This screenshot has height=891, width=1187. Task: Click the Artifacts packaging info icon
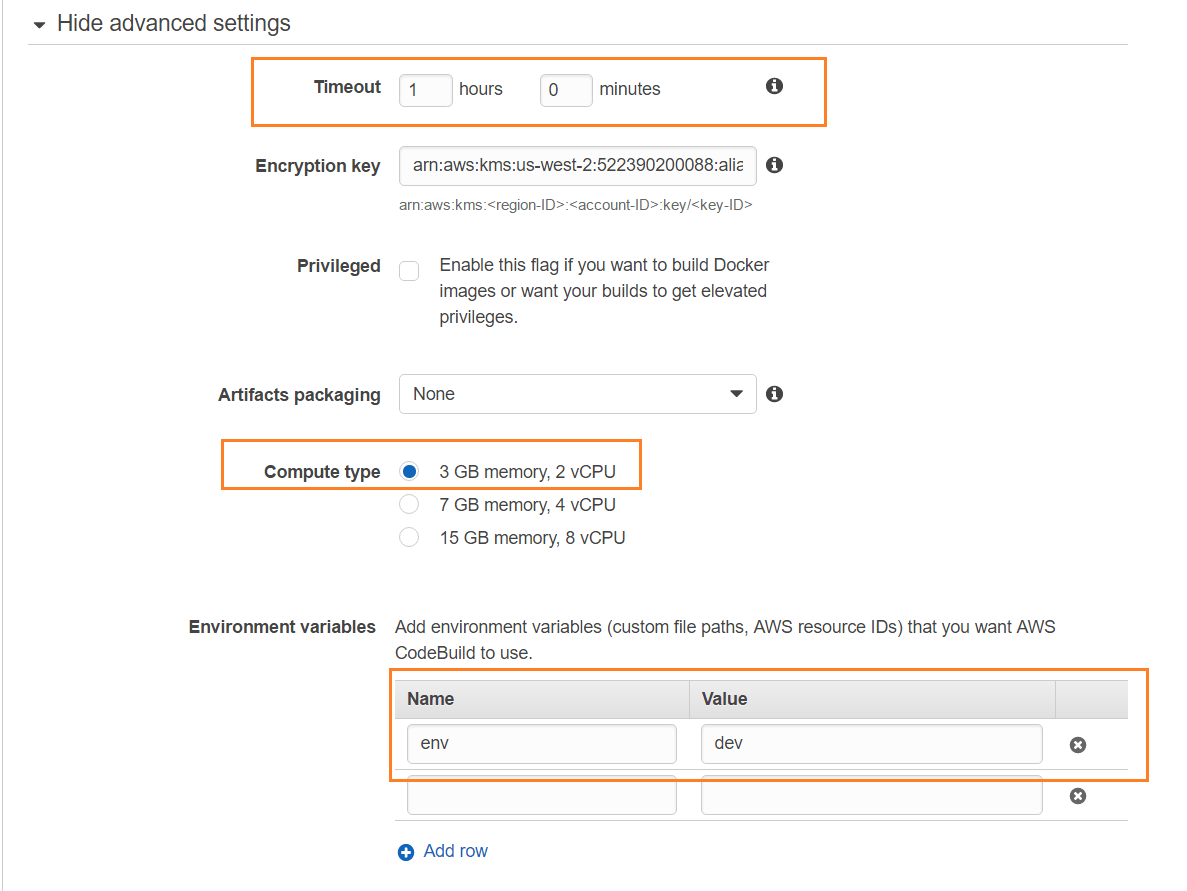(774, 394)
